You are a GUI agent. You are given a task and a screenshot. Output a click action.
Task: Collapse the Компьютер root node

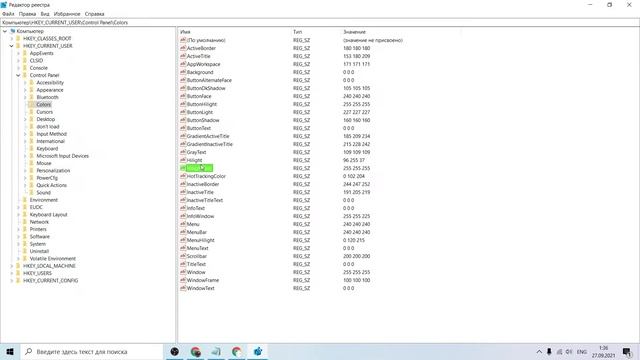(x=5, y=31)
